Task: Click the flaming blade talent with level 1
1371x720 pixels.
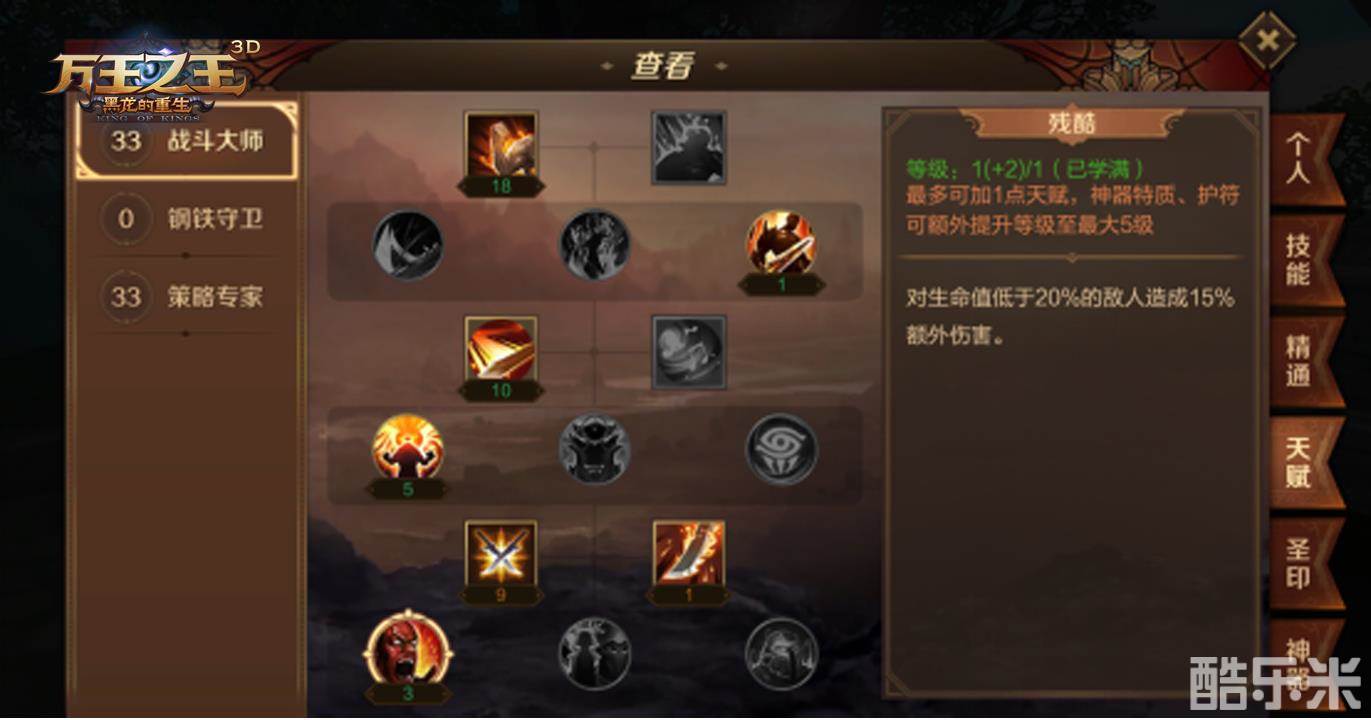Action: coord(689,553)
